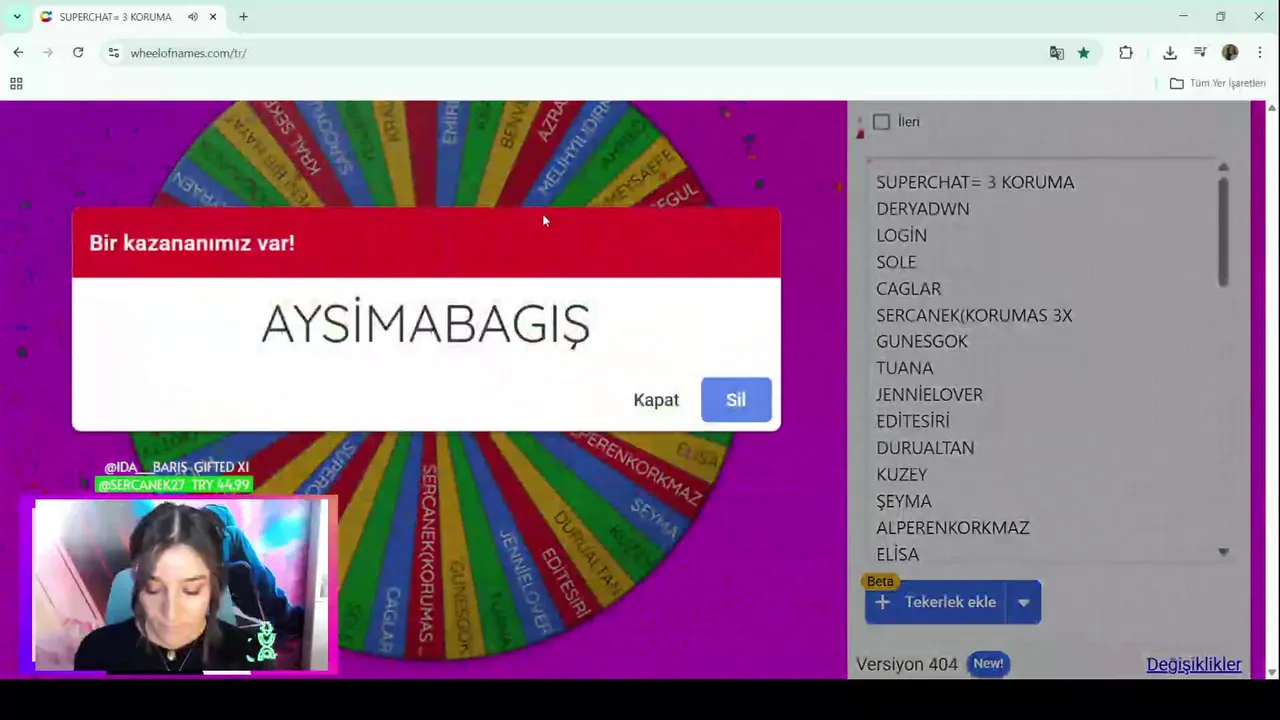The image size is (1280, 720).
Task: Open the Değişiklikler link
Action: [x=1194, y=664]
